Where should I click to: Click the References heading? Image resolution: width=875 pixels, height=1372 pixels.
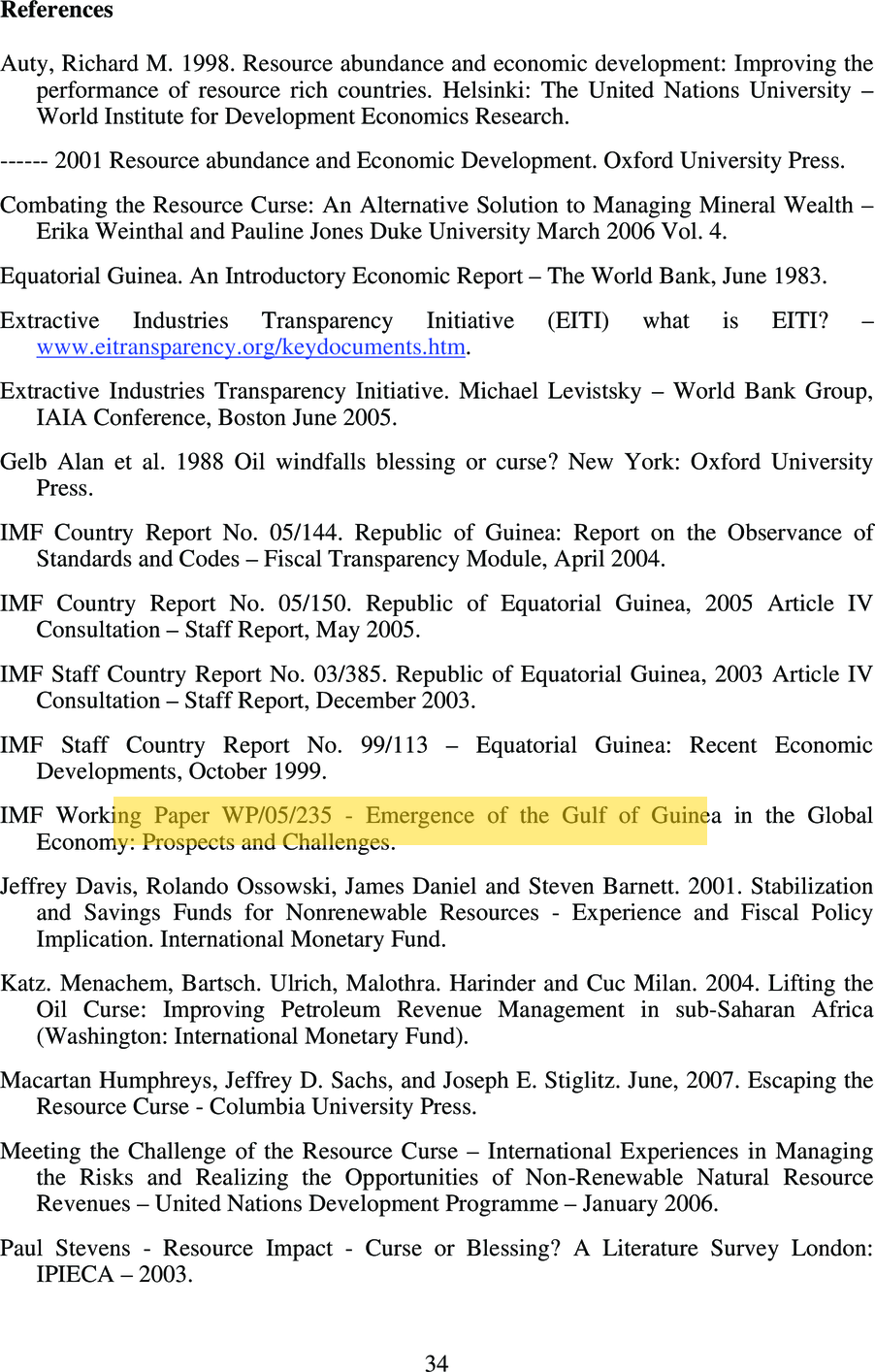click(56, 11)
